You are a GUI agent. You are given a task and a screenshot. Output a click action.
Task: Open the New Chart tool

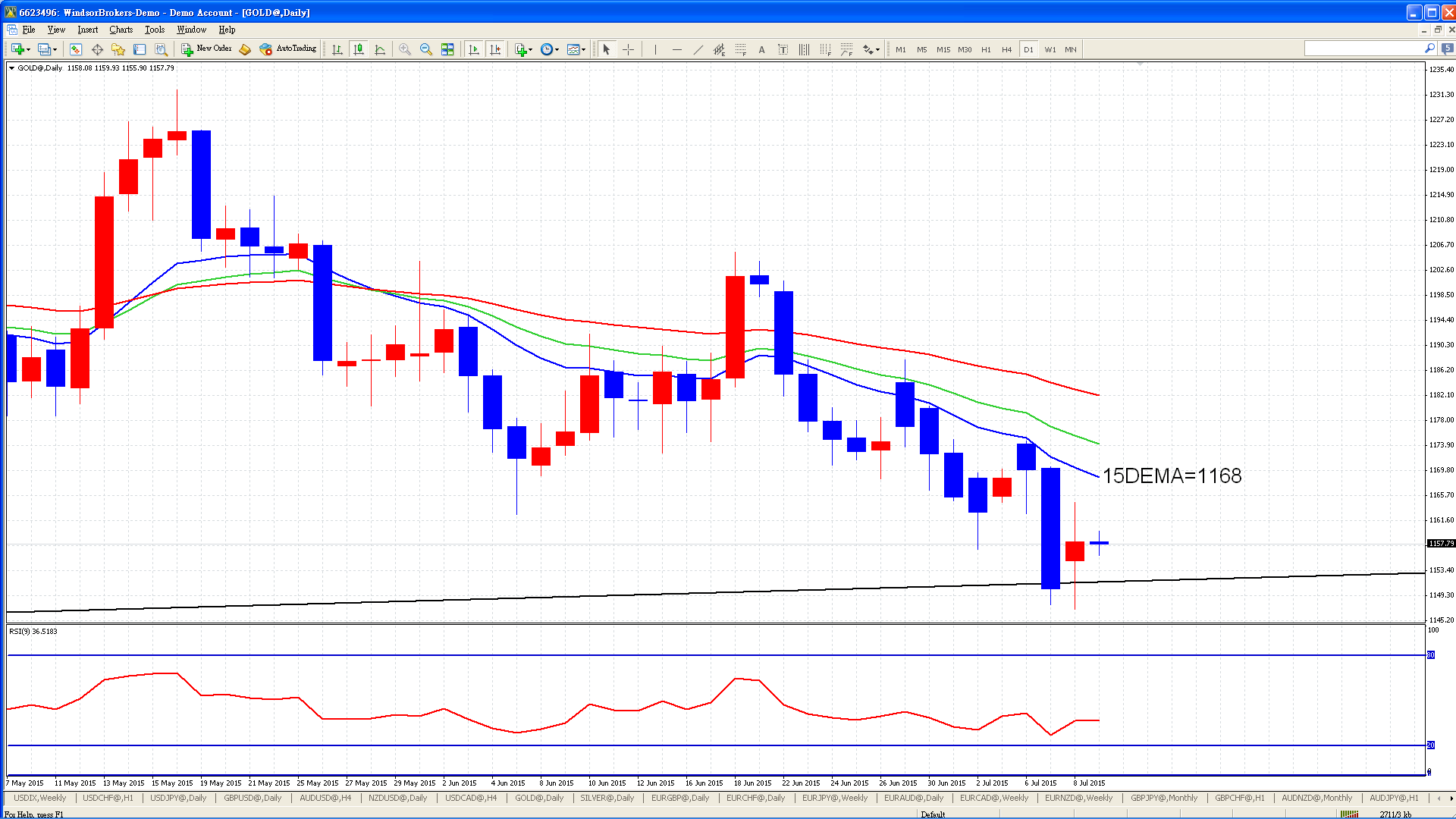coord(17,49)
